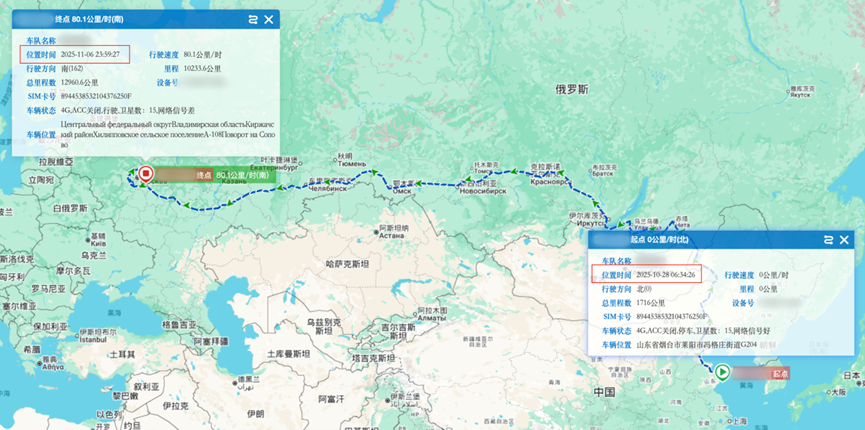Screen dimensions: 865x430
Task: Click the Novosibirsk city label on route
Action: point(478,190)
